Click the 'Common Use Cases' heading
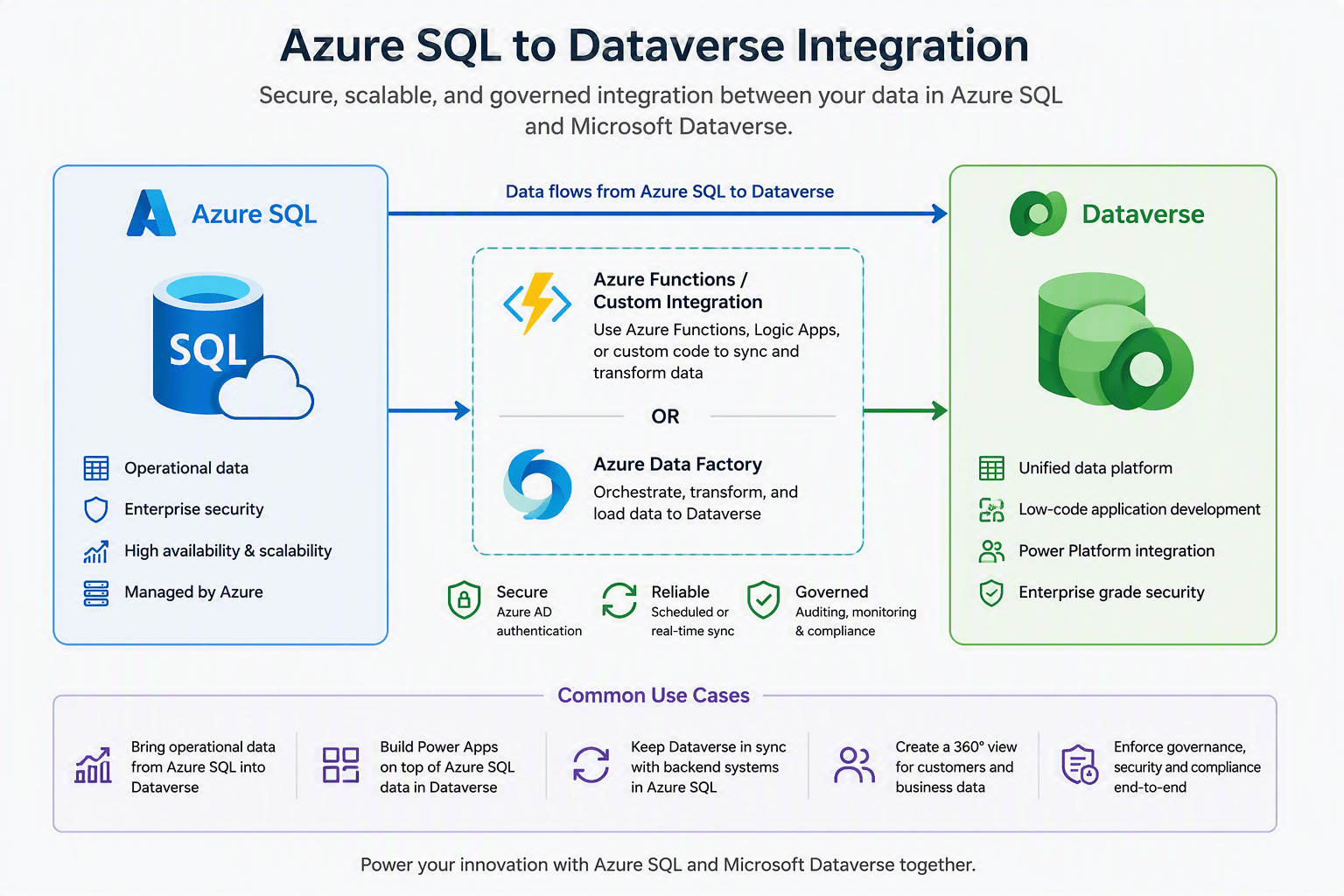Screen dimensions: 1344x896 coord(654,696)
